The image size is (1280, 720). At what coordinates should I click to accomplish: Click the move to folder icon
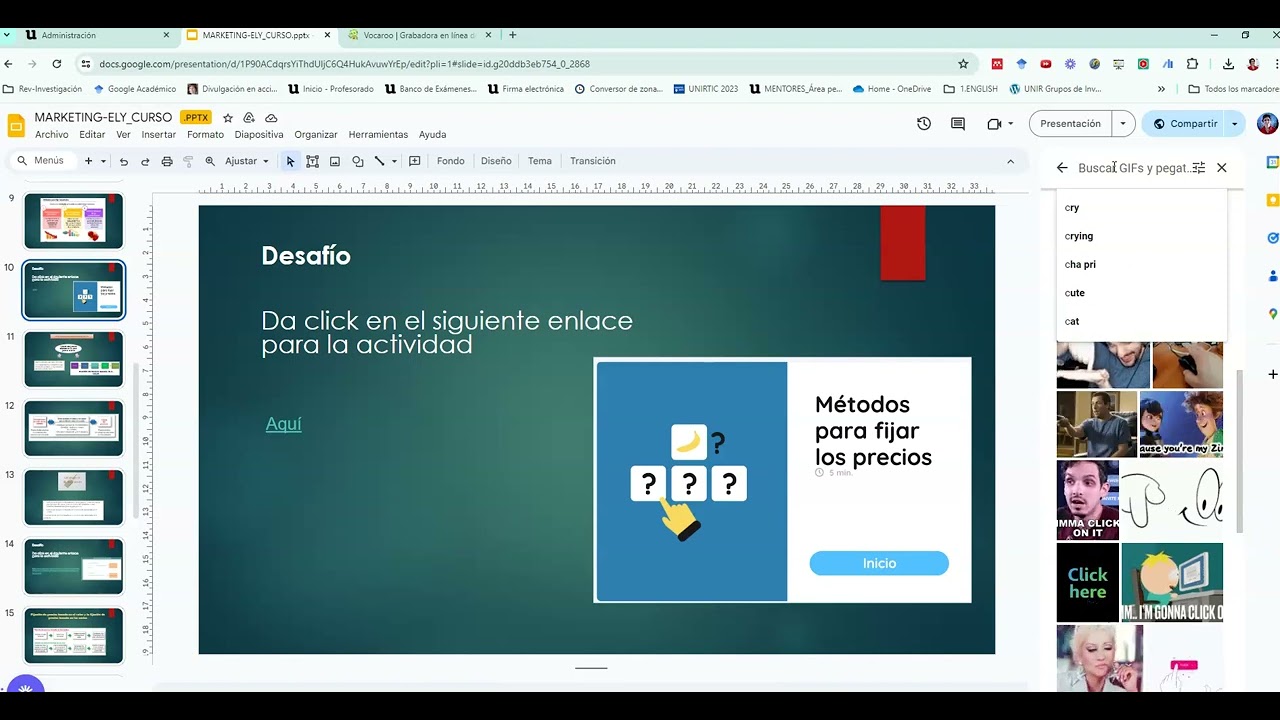(249, 118)
